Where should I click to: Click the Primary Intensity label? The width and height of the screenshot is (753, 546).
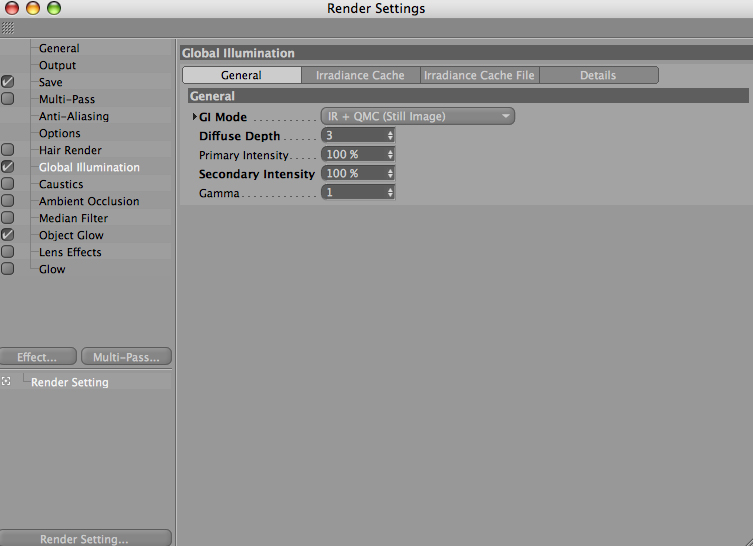(243, 155)
